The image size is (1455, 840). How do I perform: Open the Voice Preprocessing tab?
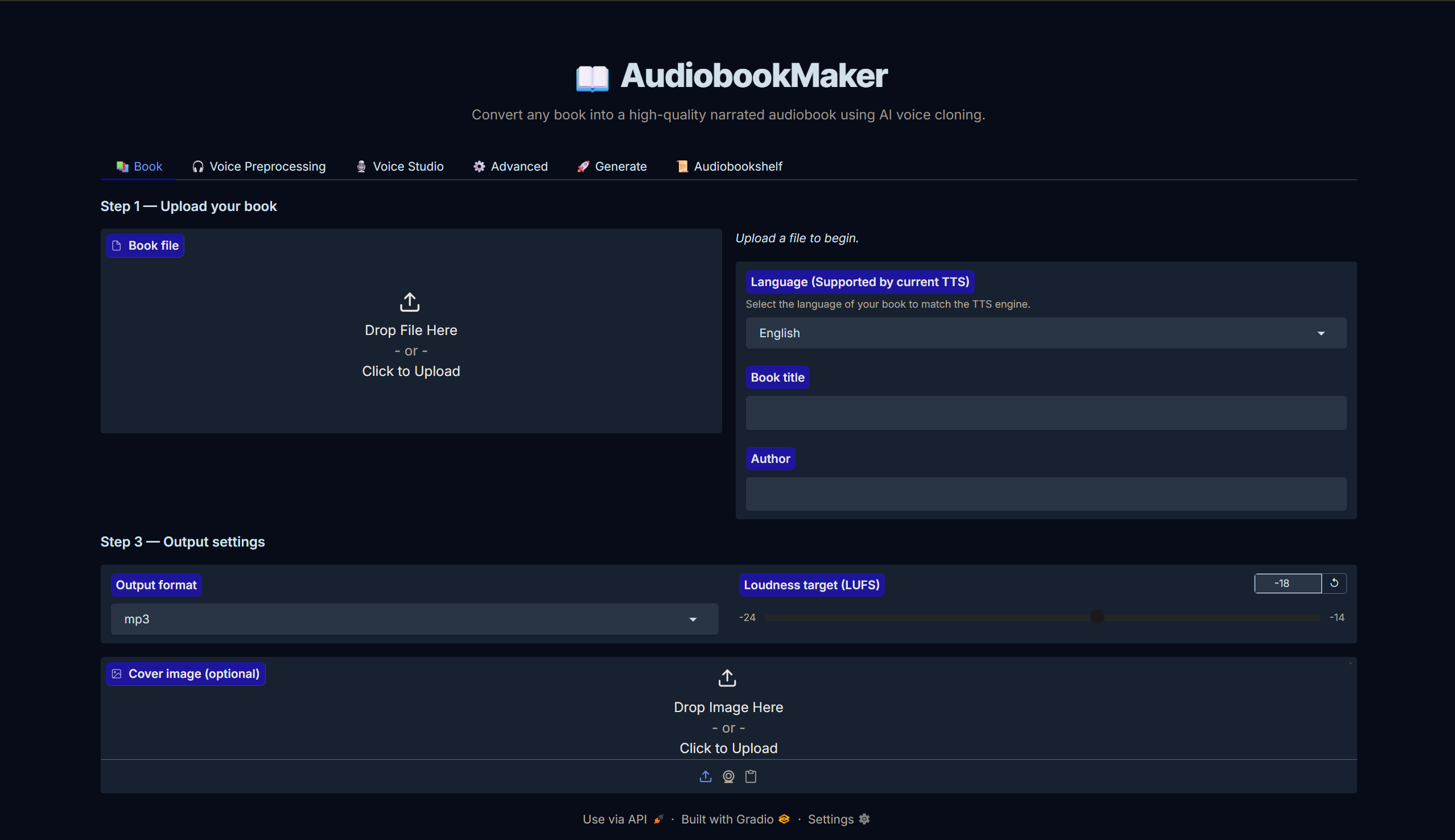258,166
